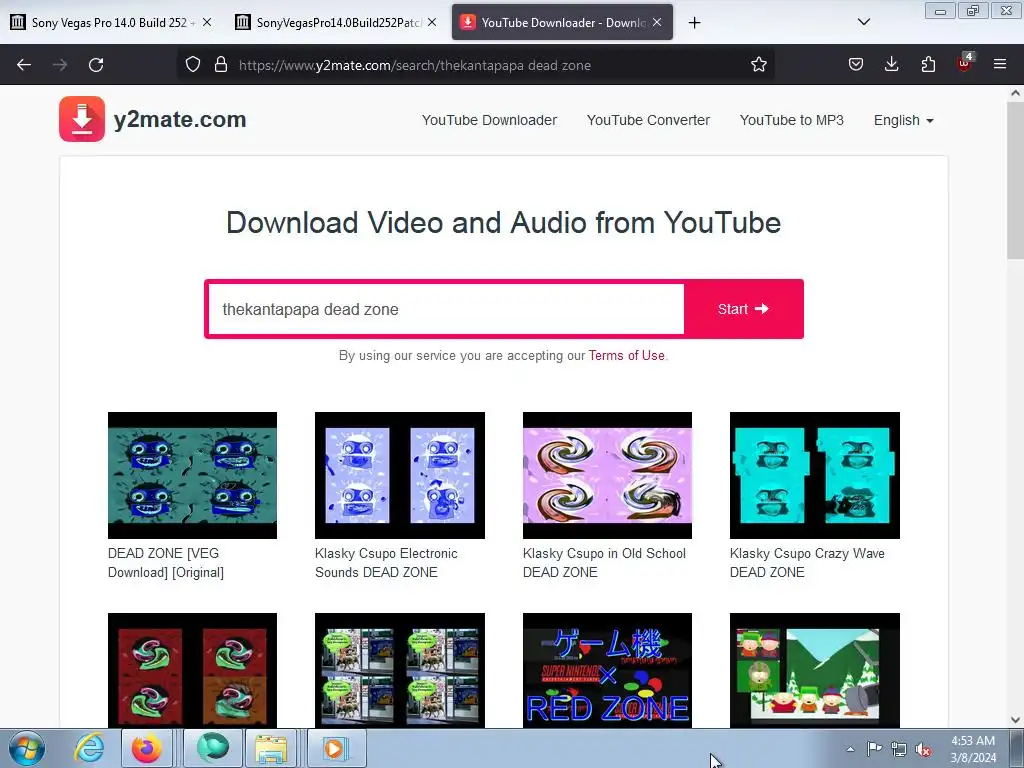Click the uBlock Origin extension icon
The height and width of the screenshot is (768, 1024).
[x=964, y=63]
